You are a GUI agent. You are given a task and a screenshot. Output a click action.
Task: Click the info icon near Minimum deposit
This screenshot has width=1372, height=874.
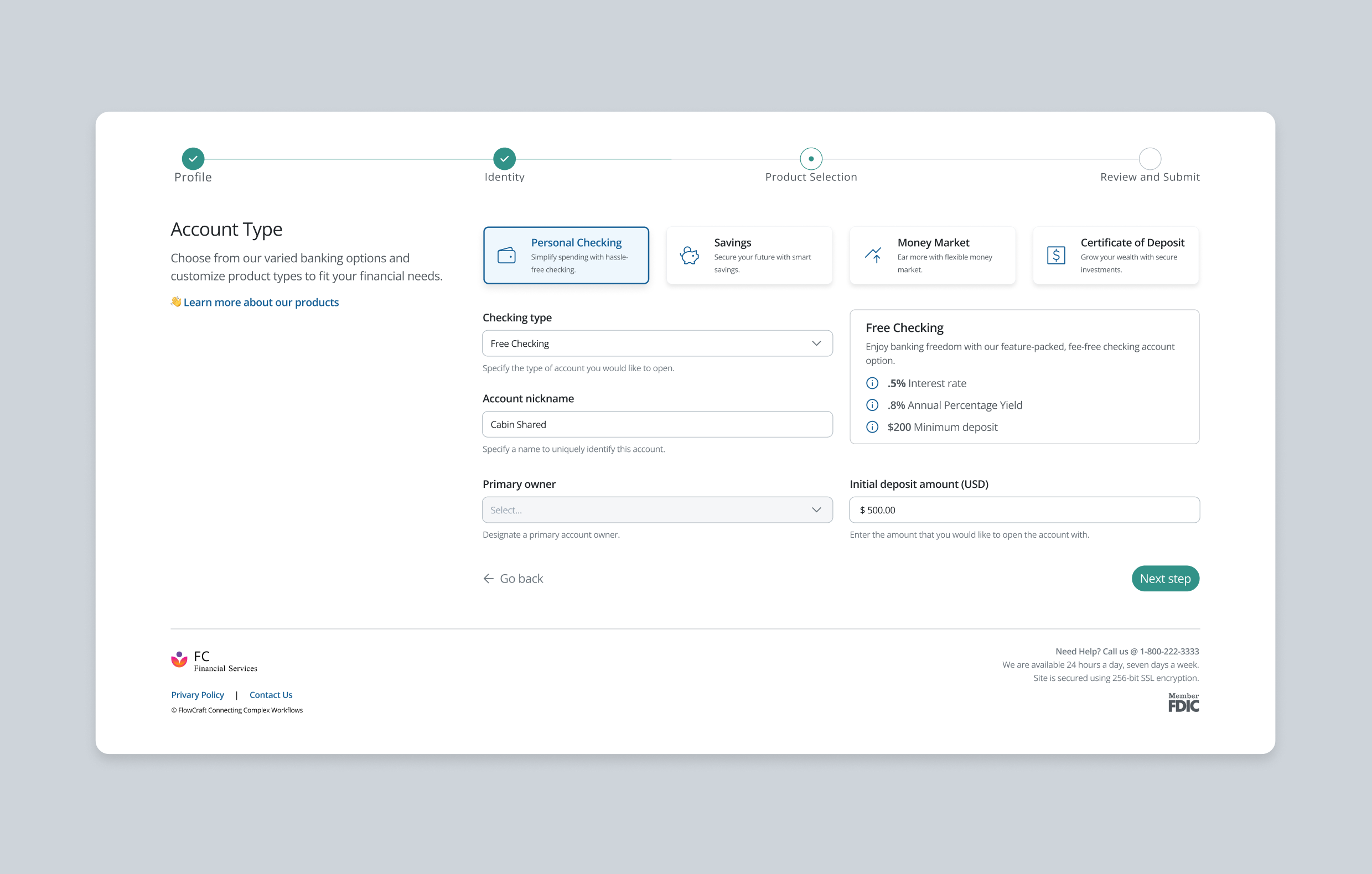click(x=872, y=426)
